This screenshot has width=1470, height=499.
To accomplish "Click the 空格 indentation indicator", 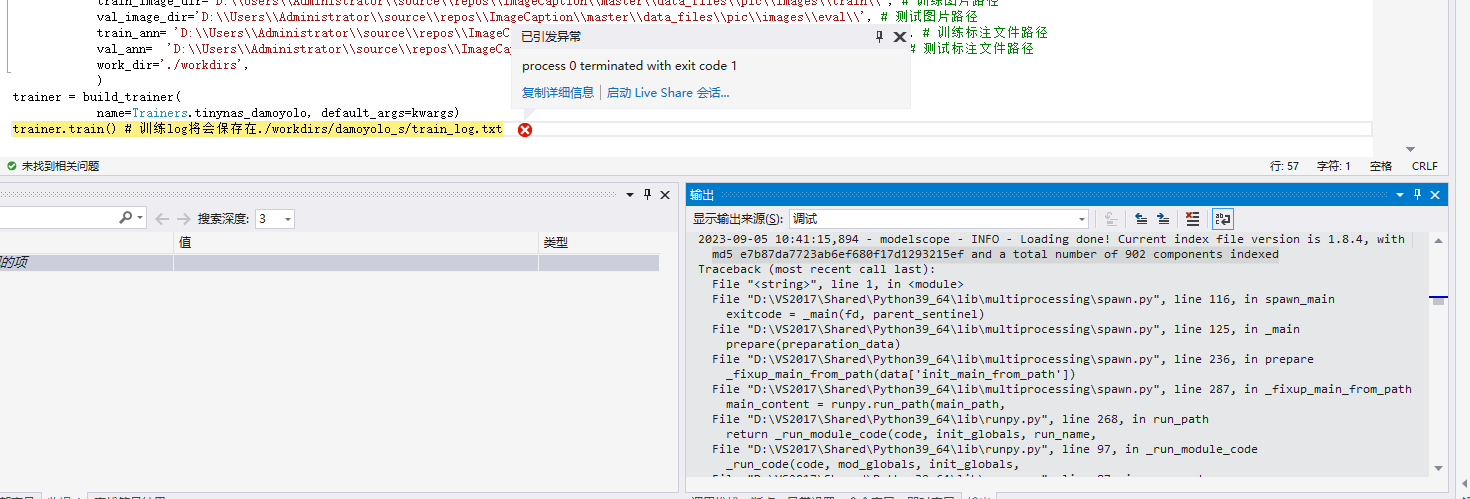I will (x=1381, y=166).
